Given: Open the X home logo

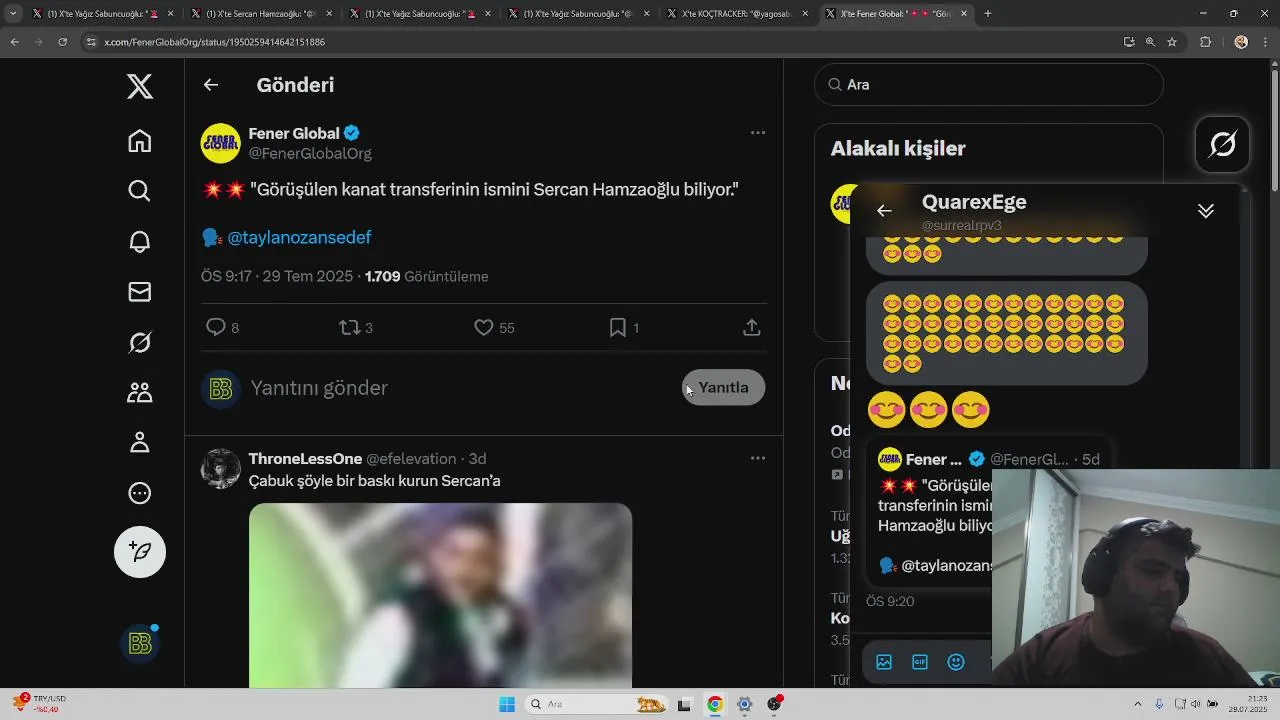Looking at the screenshot, I should [140, 86].
